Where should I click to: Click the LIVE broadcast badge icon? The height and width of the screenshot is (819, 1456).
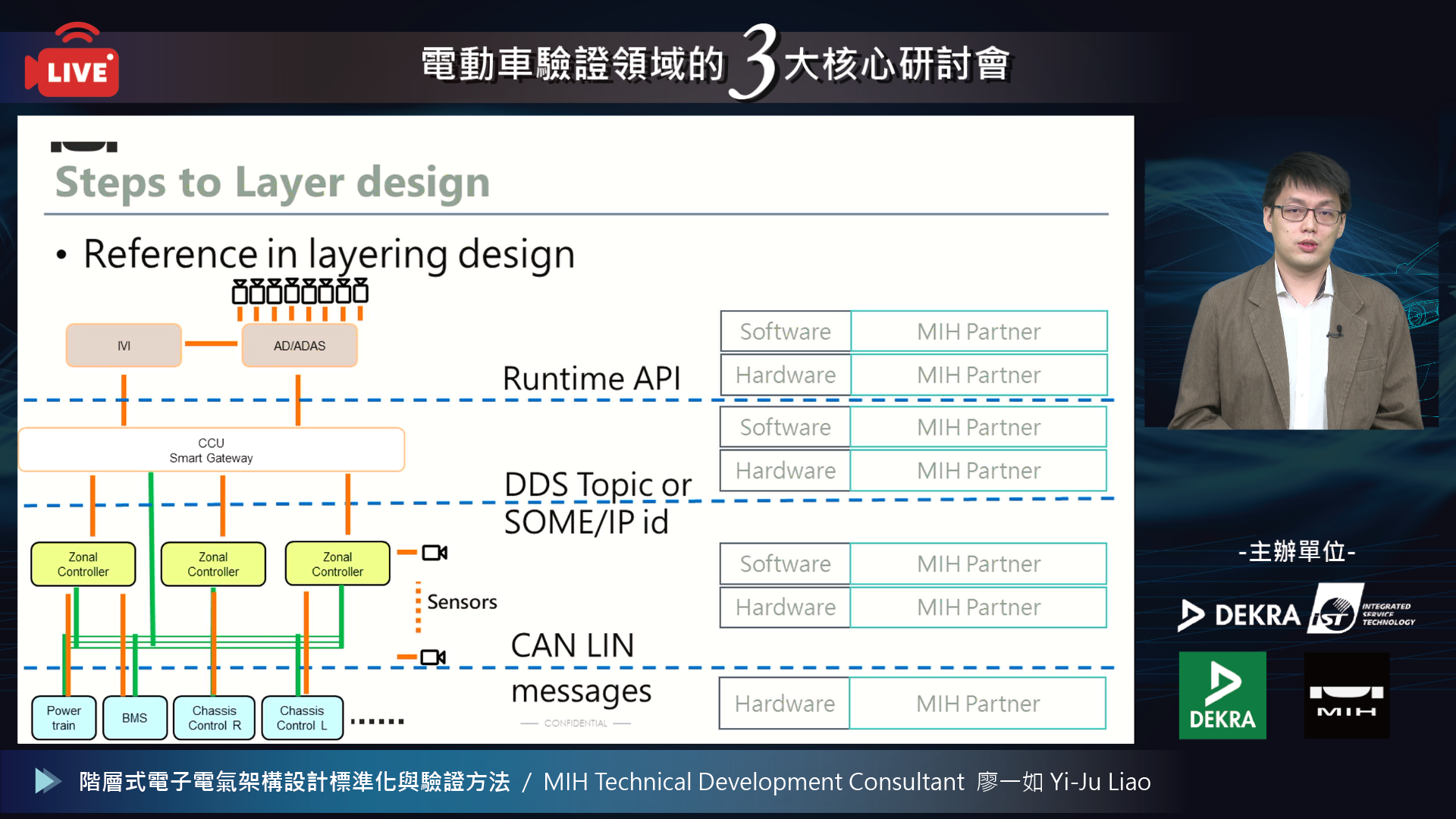point(72,61)
